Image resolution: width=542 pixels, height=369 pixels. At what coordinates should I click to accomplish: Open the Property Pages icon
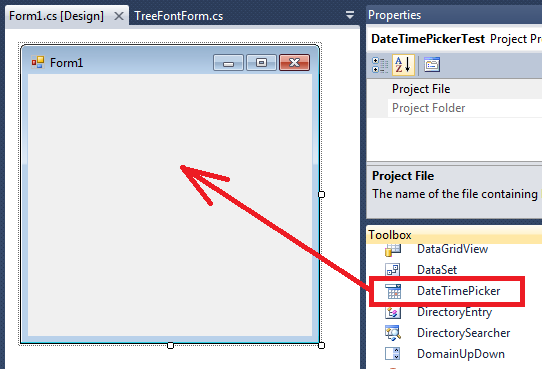click(x=432, y=65)
